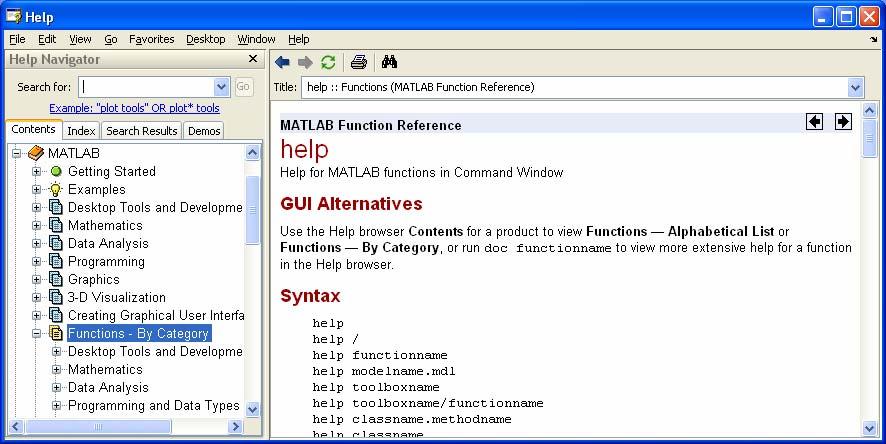Screen dimensions: 886x444
Task: Click the 'help toolboxname/functionname' syntax line
Action: tap(428, 403)
